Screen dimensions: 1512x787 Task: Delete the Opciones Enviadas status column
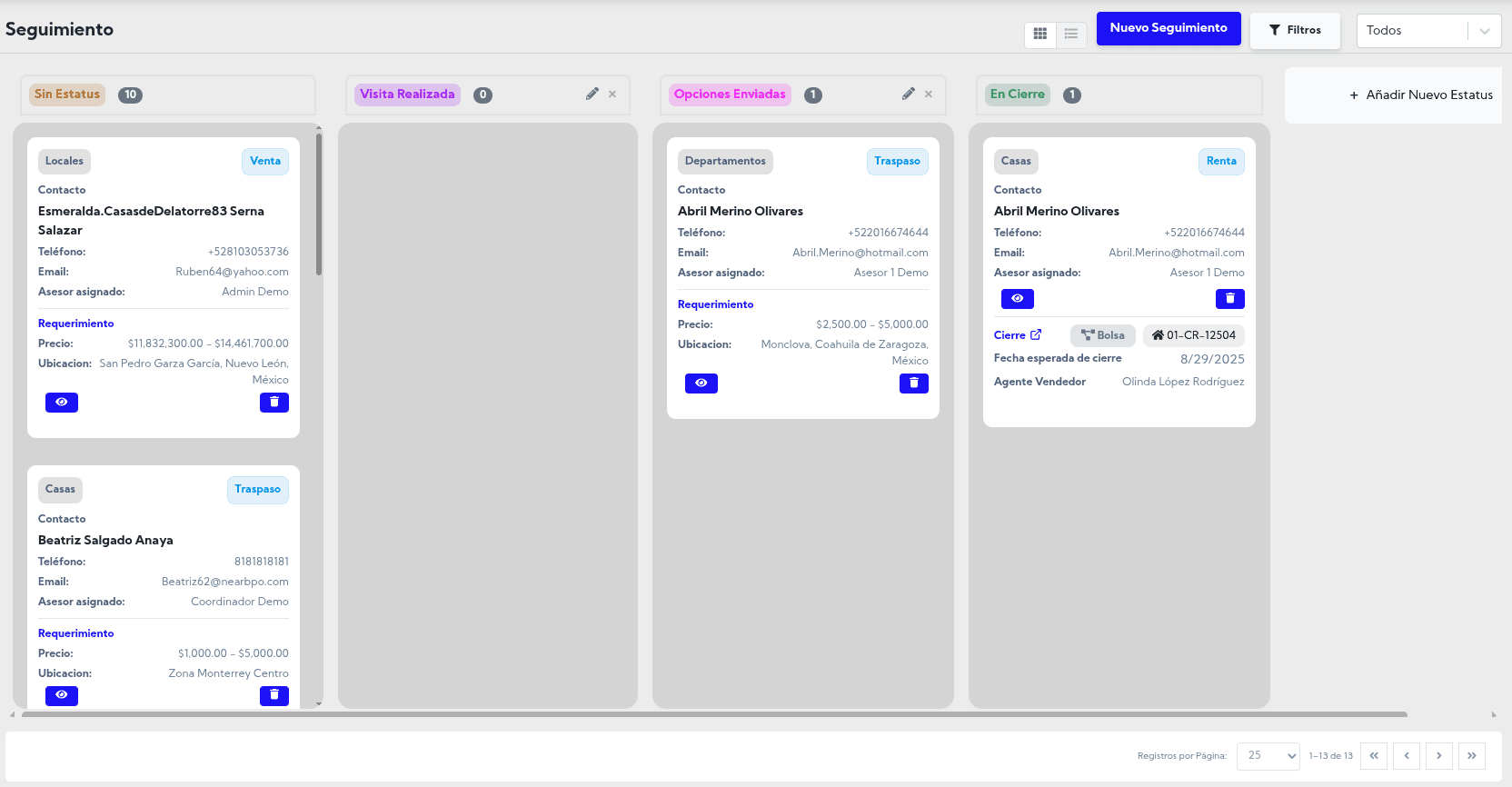tap(929, 94)
